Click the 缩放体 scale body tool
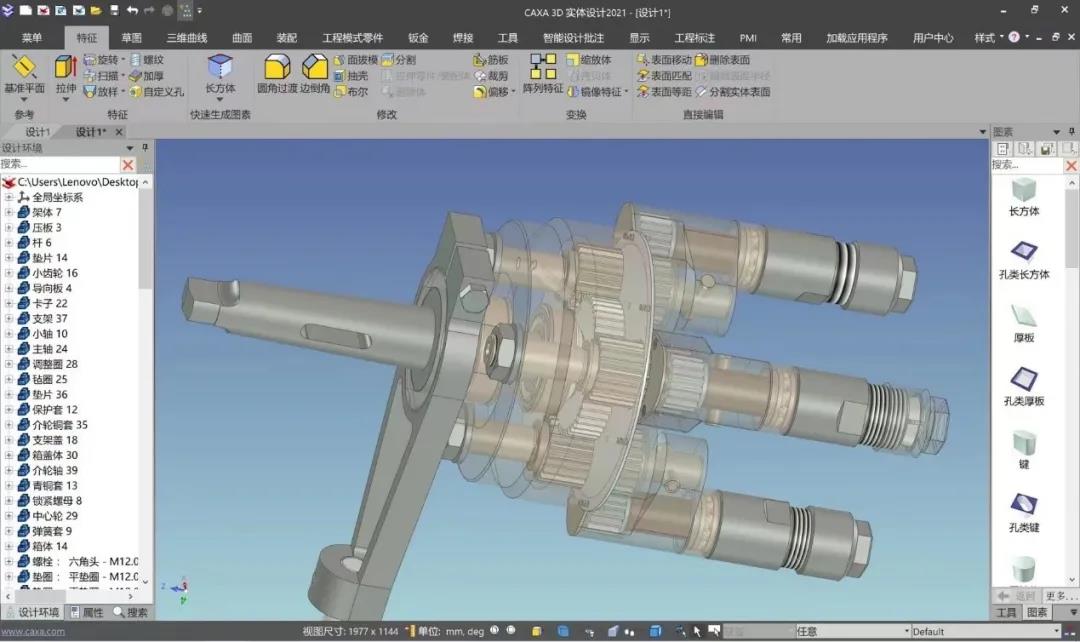 click(589, 60)
